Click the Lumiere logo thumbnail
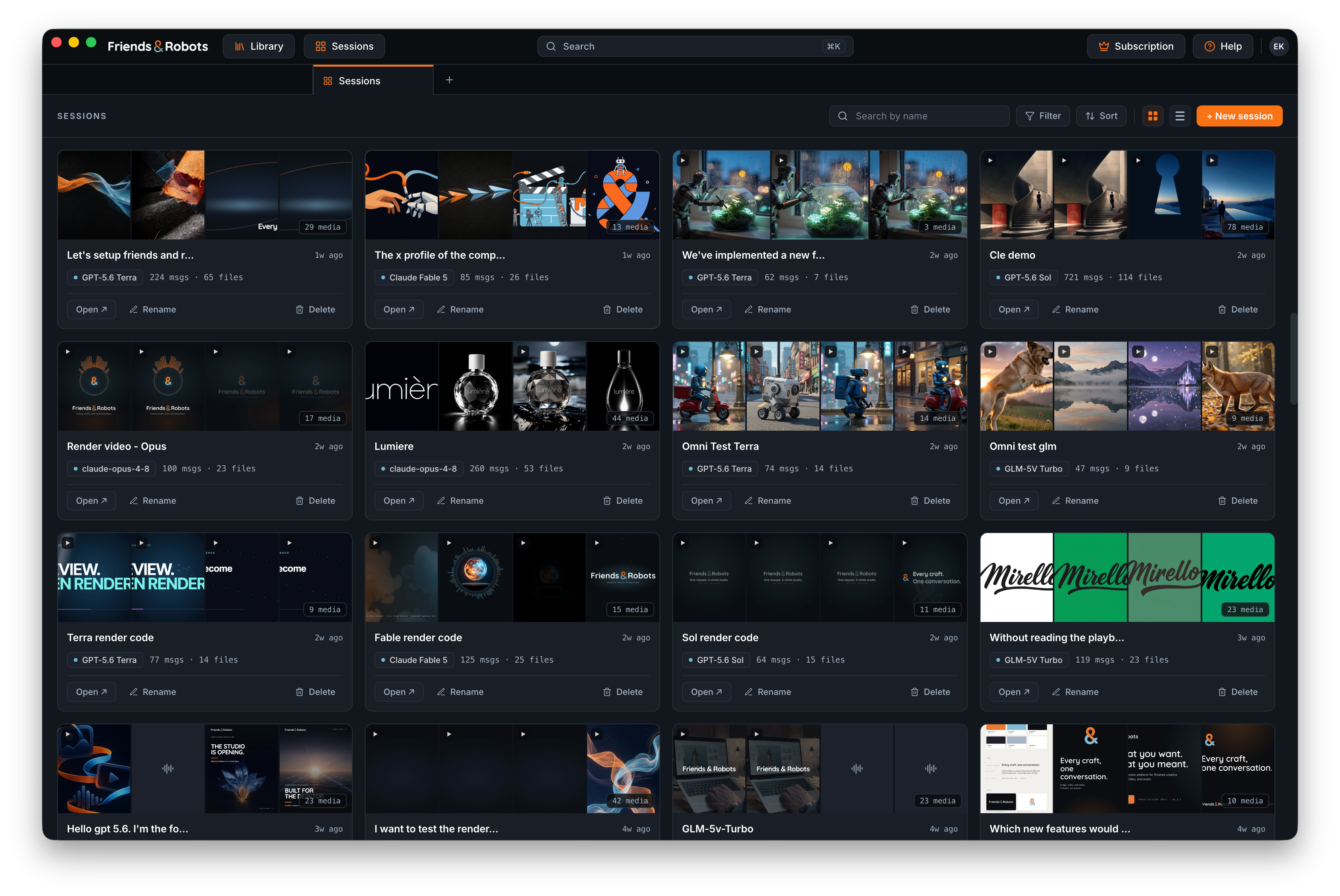 point(402,386)
